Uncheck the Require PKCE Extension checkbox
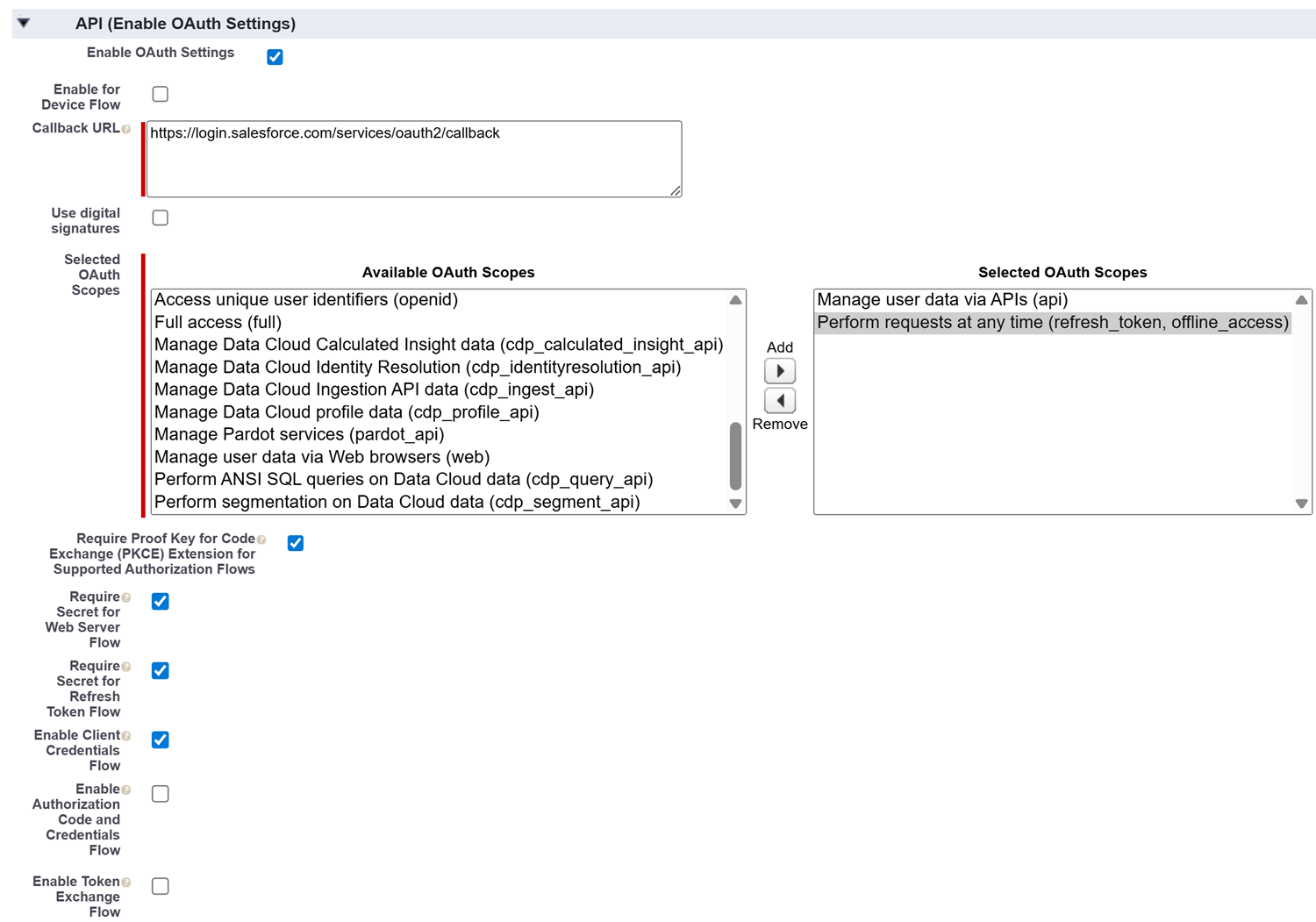The image size is (1316, 922). pyautogui.click(x=296, y=543)
